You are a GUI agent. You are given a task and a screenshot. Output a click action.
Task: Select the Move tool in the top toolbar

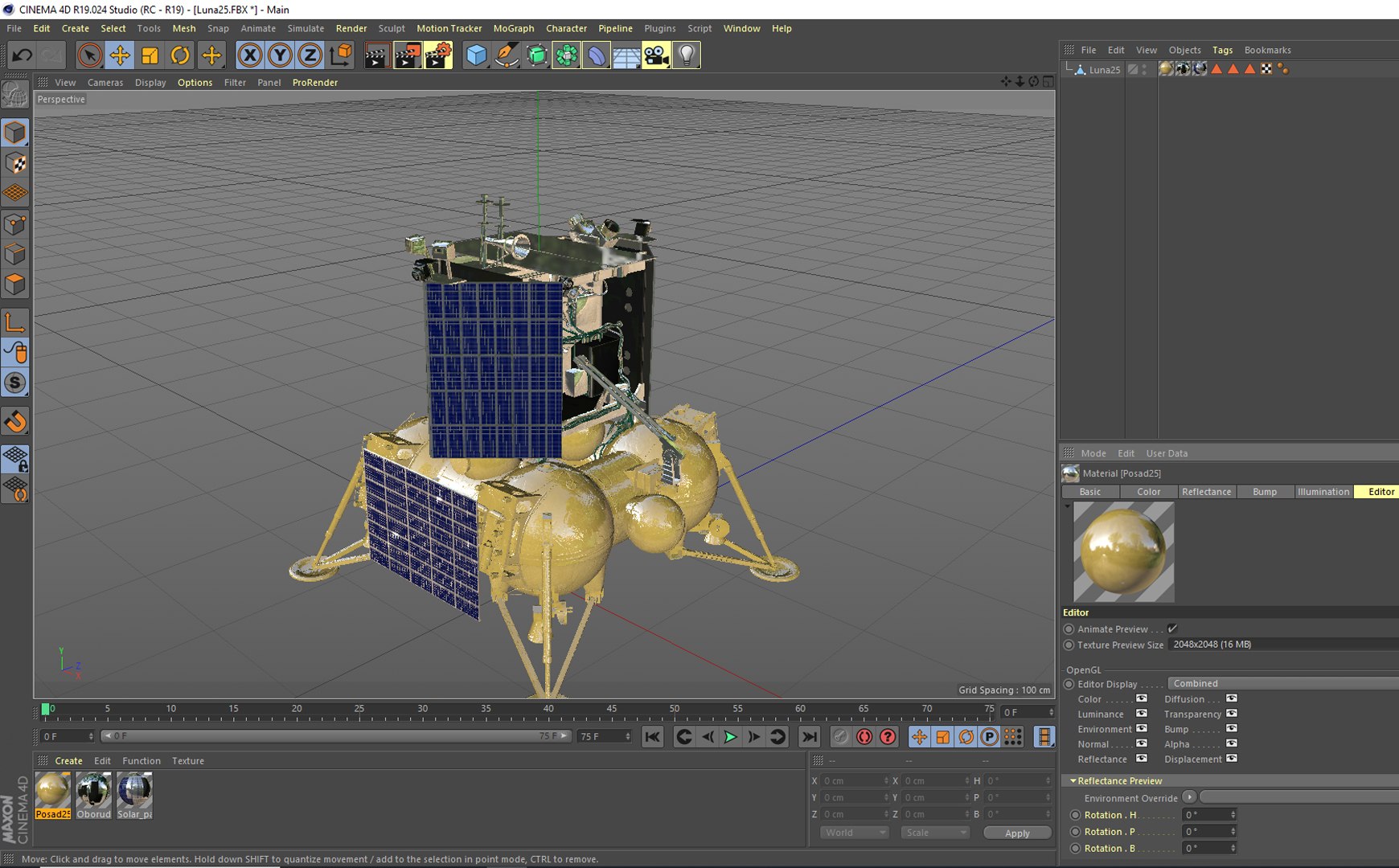click(120, 55)
